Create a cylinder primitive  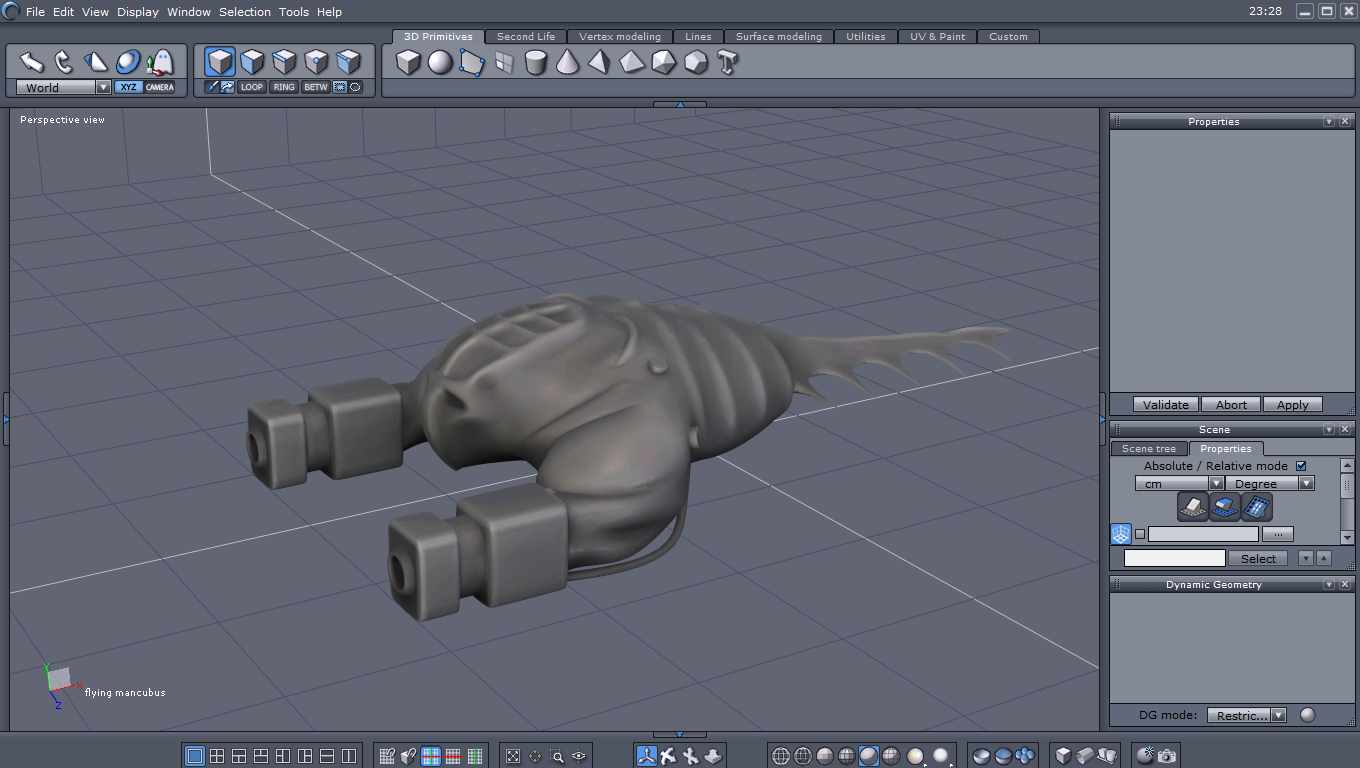coord(536,62)
